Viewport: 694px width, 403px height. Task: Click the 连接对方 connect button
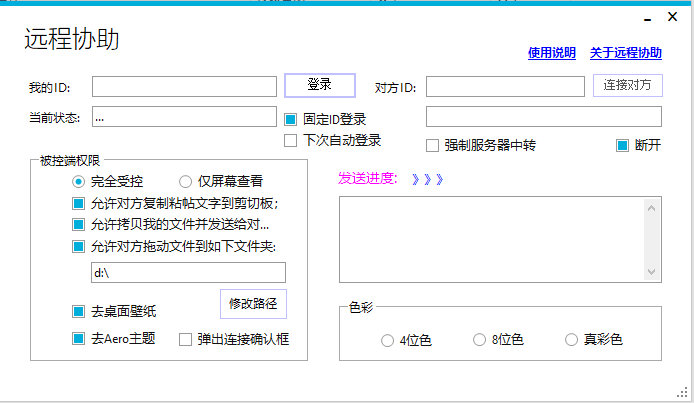point(628,85)
